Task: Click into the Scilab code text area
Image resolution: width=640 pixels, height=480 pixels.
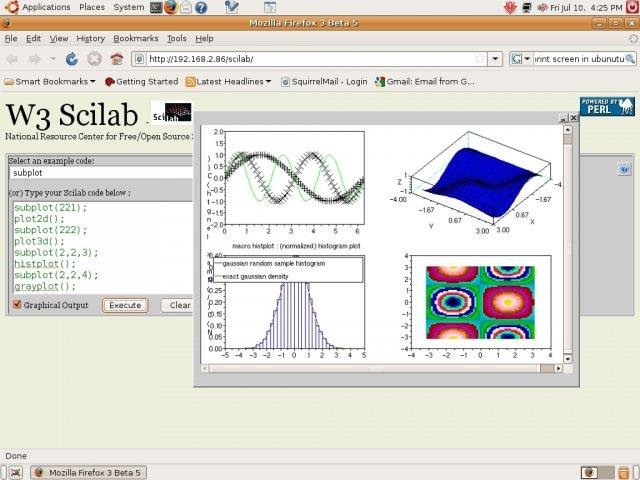Action: click(x=103, y=247)
